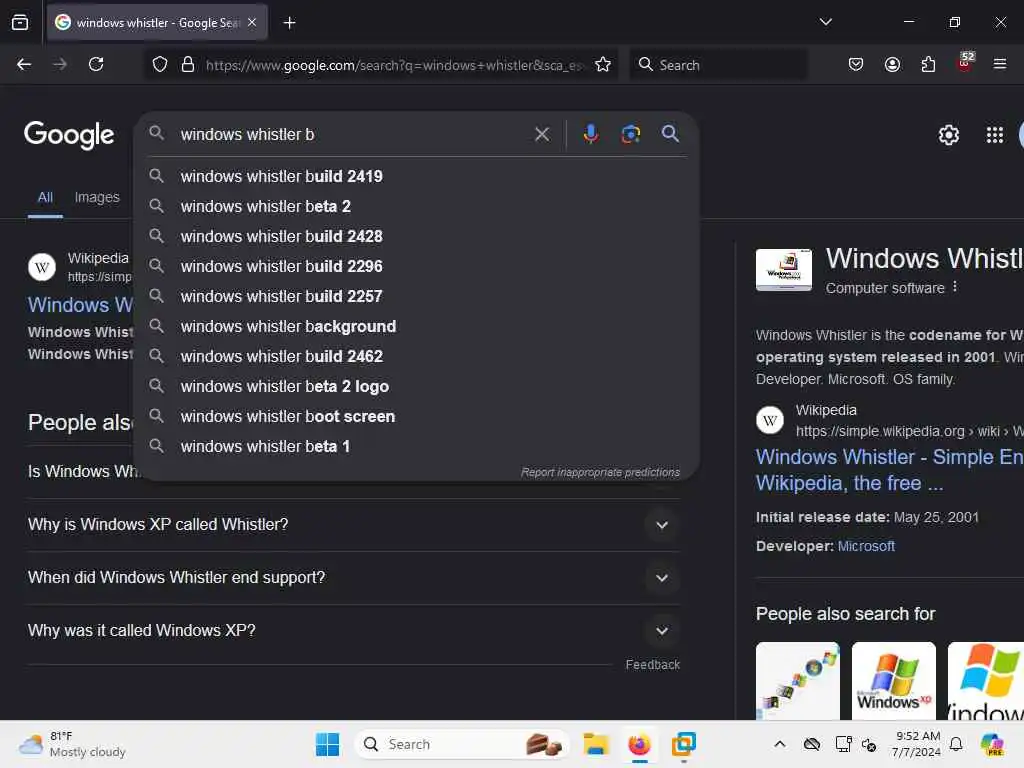The image size is (1024, 768).
Task: Open the list all tabs dropdown
Action: pyautogui.click(x=825, y=22)
